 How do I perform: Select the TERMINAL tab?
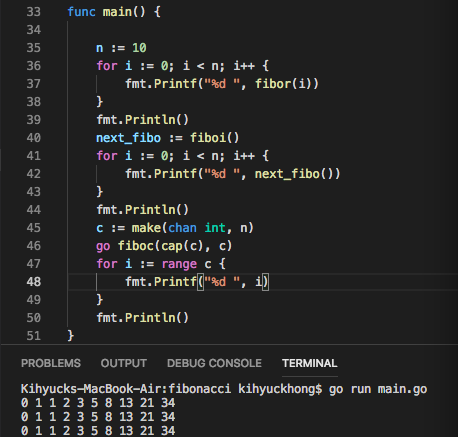(x=310, y=363)
